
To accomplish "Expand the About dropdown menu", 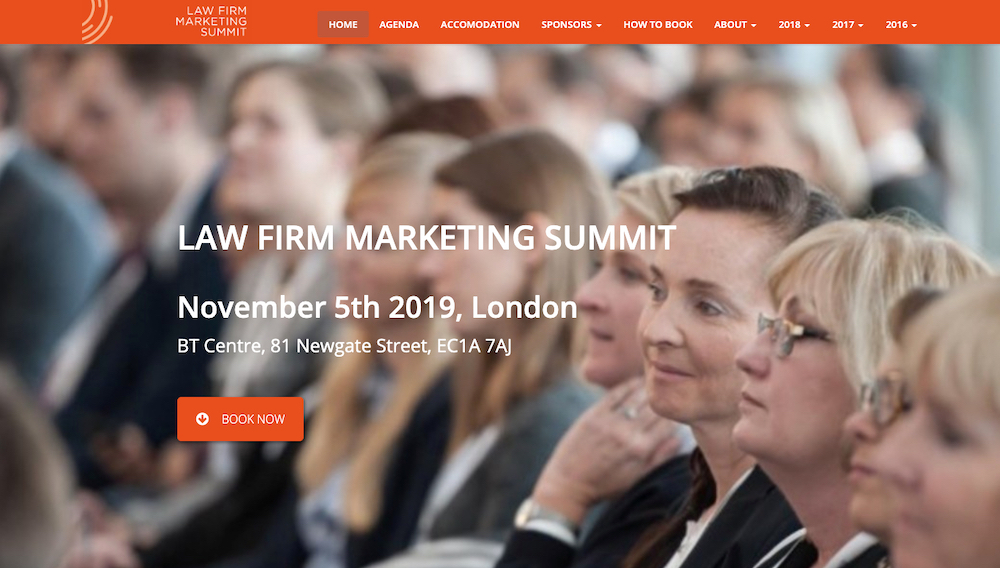I will 735,24.
